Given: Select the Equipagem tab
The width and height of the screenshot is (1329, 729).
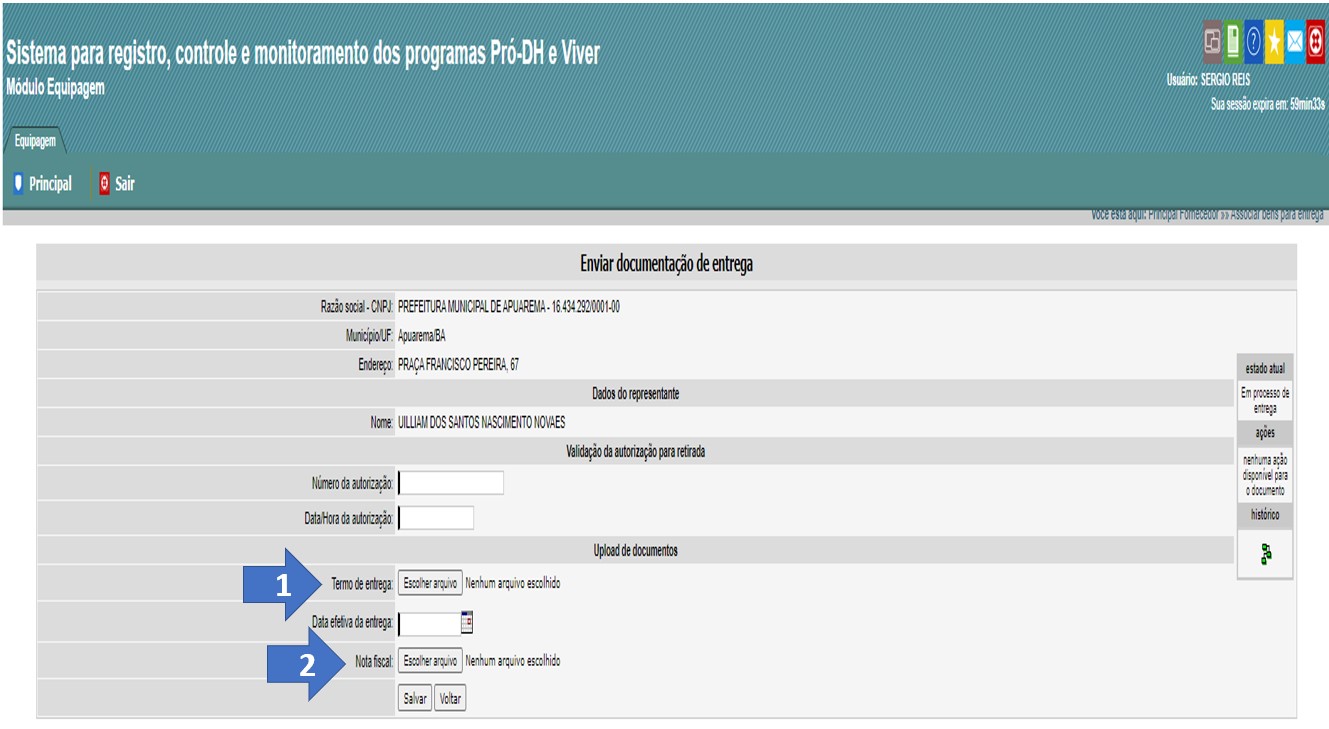Looking at the screenshot, I should coord(35,142).
